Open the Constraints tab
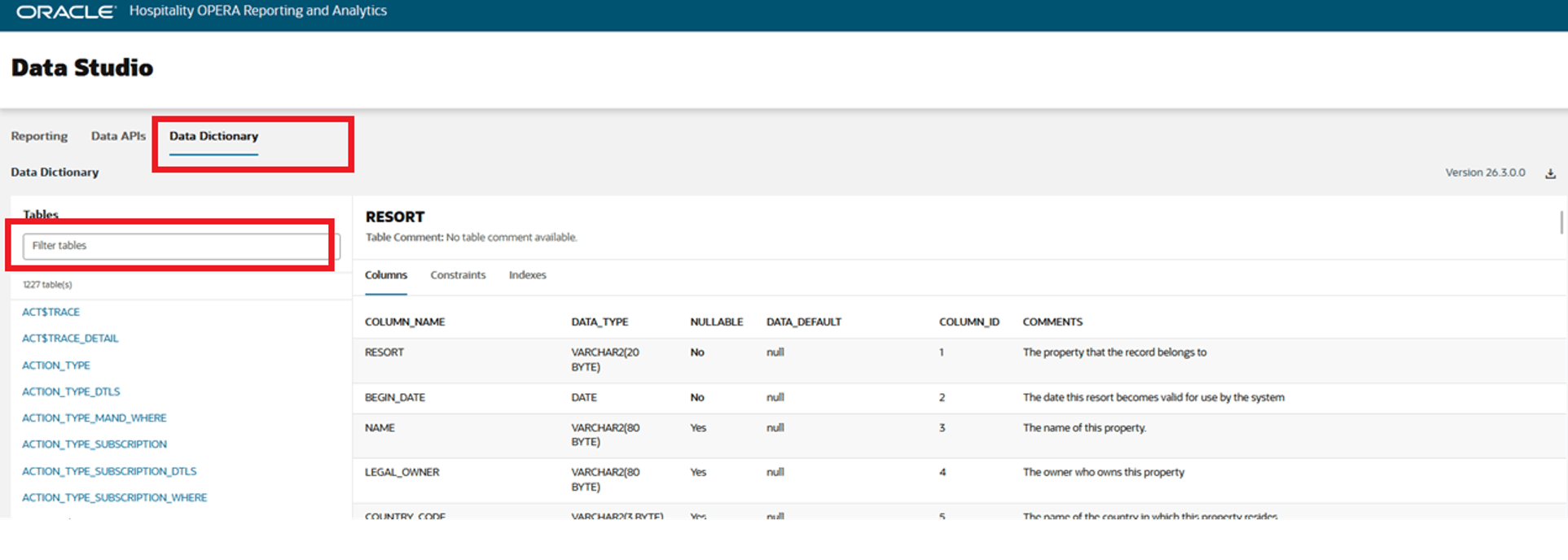Screen dimensions: 1568x560 tap(458, 275)
